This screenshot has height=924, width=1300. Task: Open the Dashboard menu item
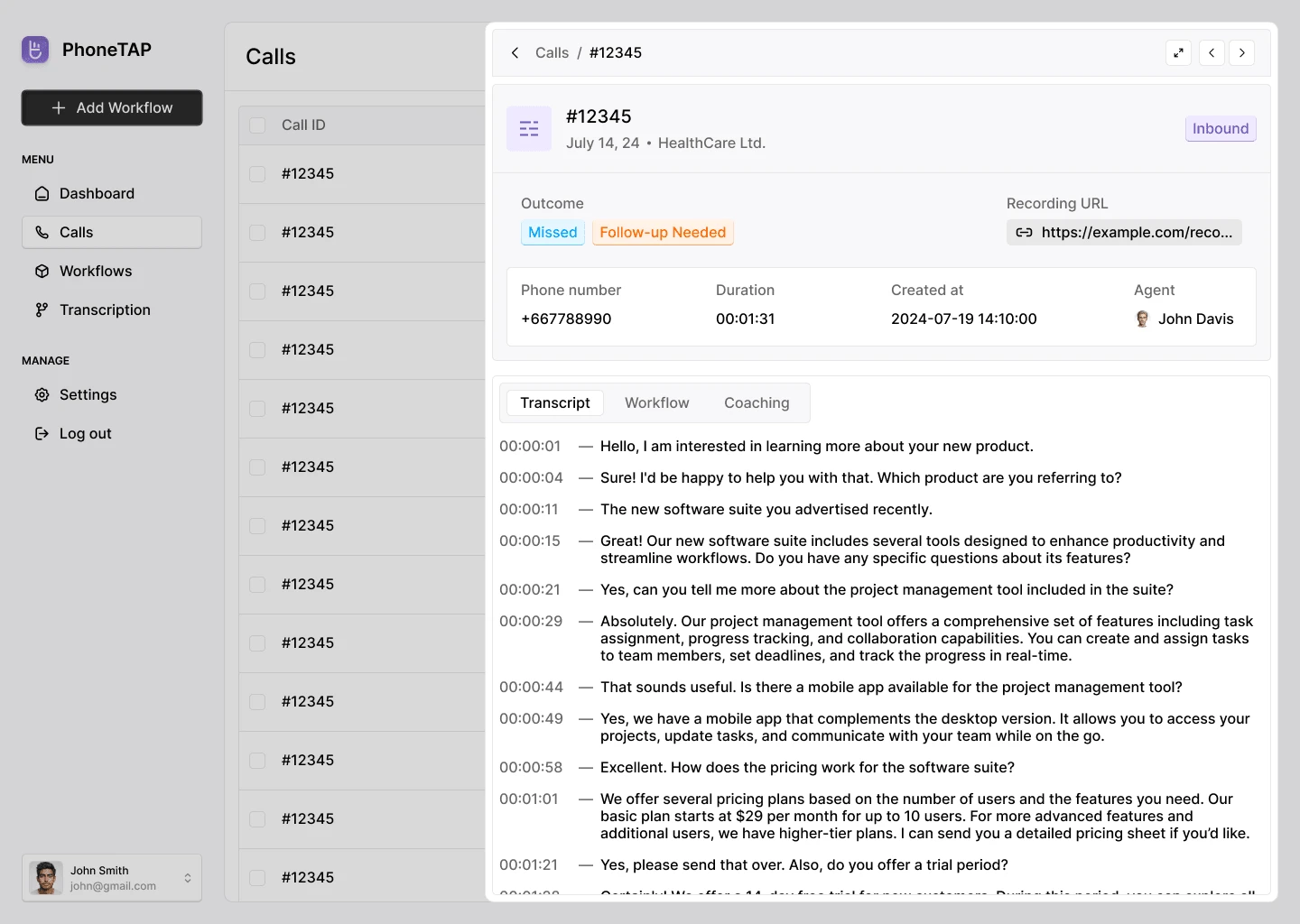point(97,194)
